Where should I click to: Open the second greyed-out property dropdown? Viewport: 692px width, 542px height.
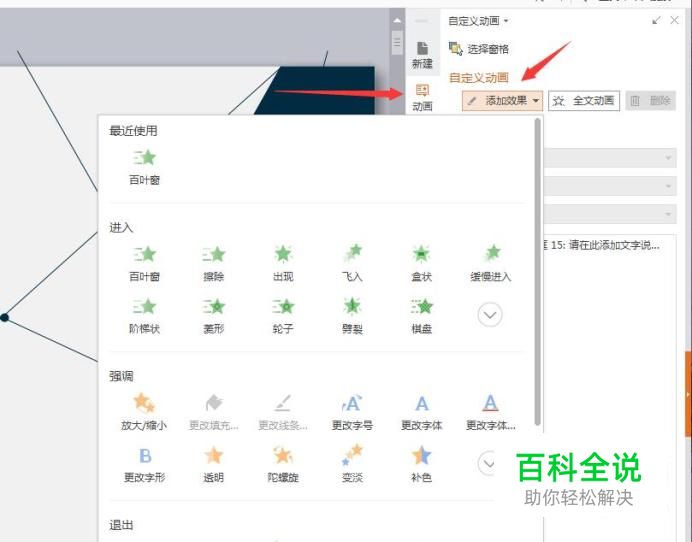[609, 186]
